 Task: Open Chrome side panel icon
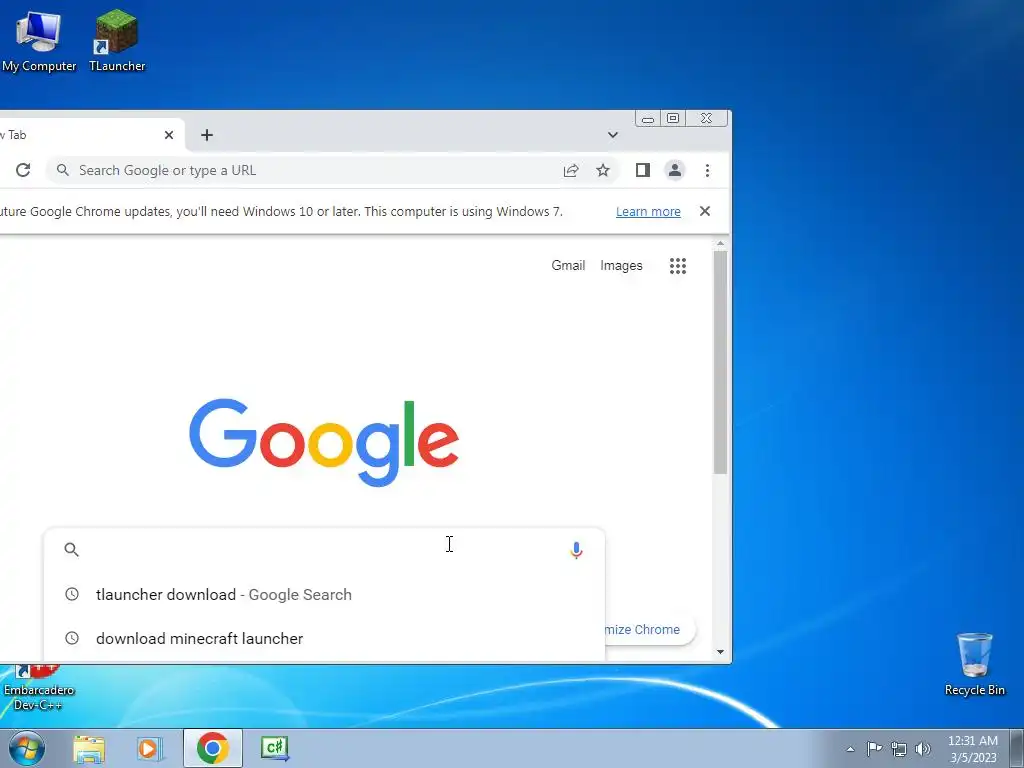(x=643, y=170)
